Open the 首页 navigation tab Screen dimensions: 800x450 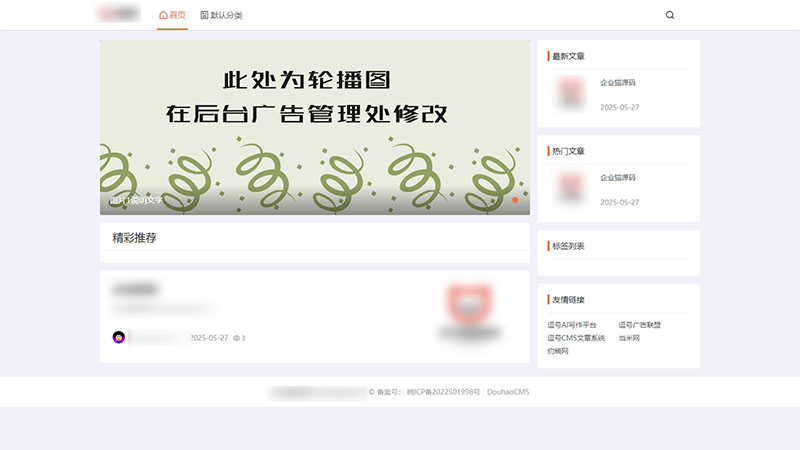click(x=172, y=15)
